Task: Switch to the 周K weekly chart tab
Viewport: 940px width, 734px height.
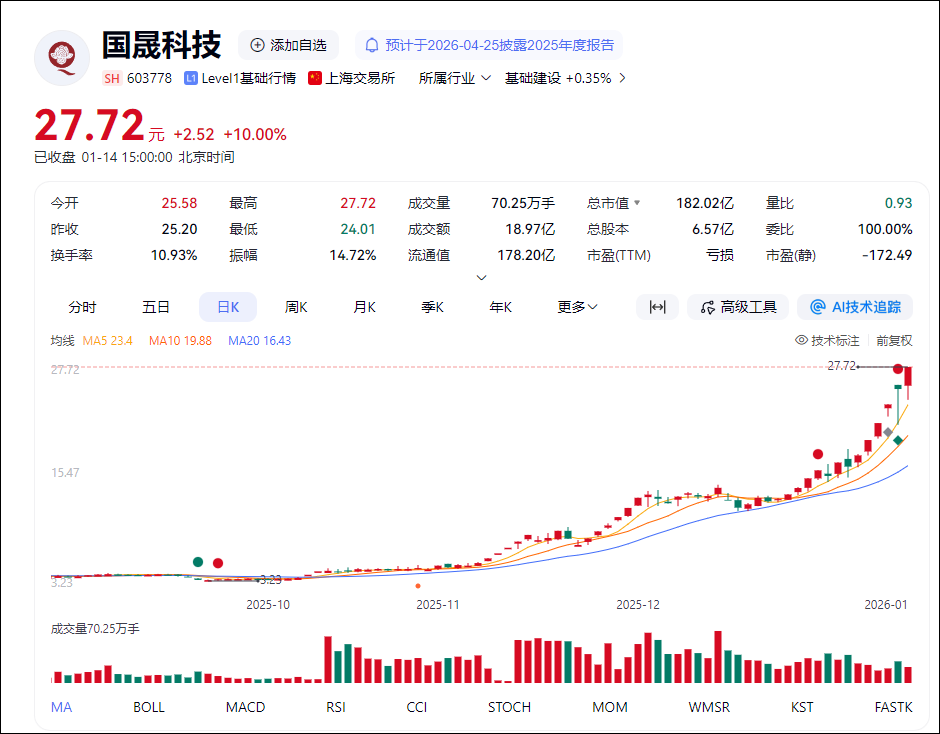Action: click(296, 307)
